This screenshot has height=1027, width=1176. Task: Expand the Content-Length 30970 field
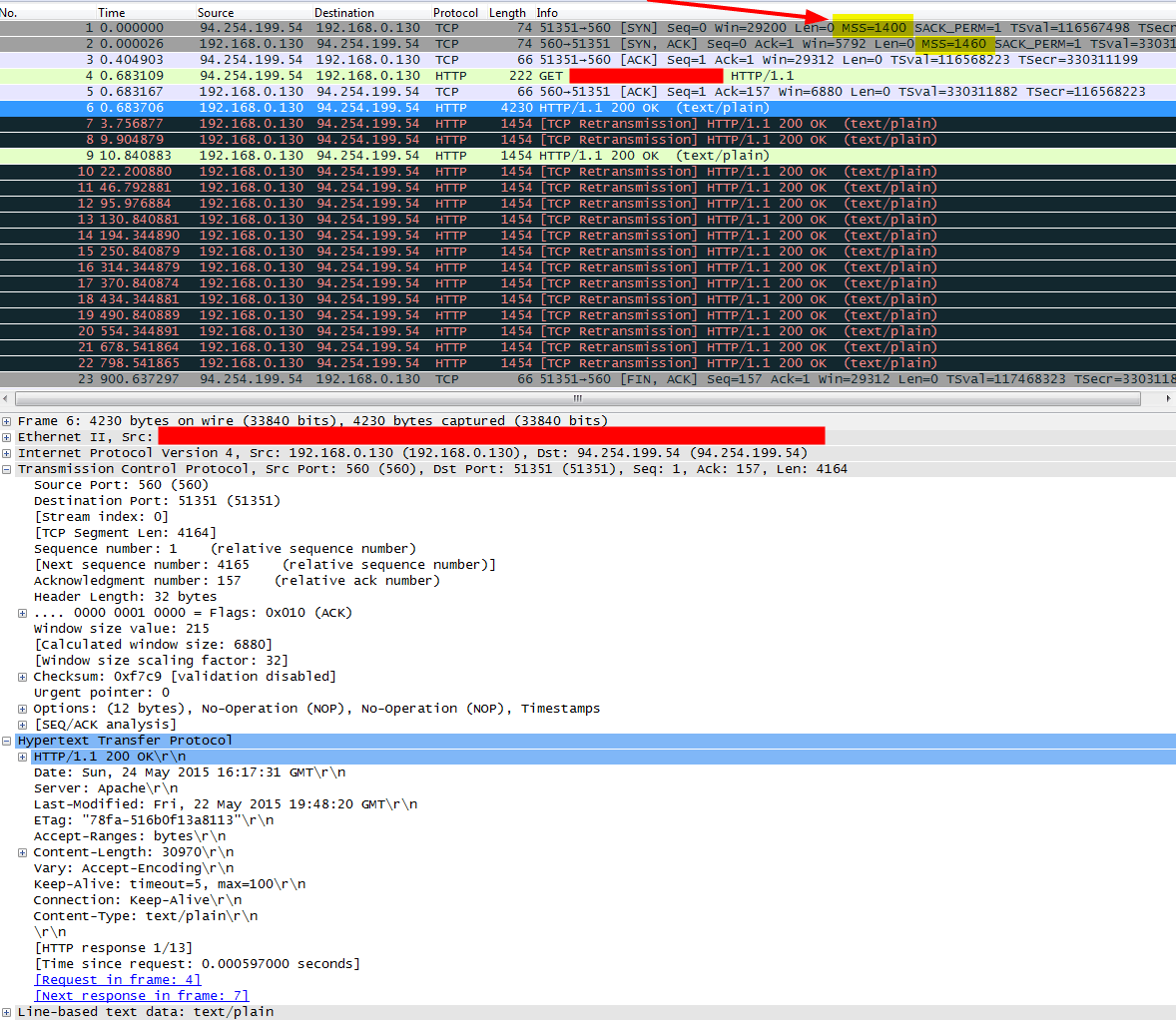coord(23,852)
